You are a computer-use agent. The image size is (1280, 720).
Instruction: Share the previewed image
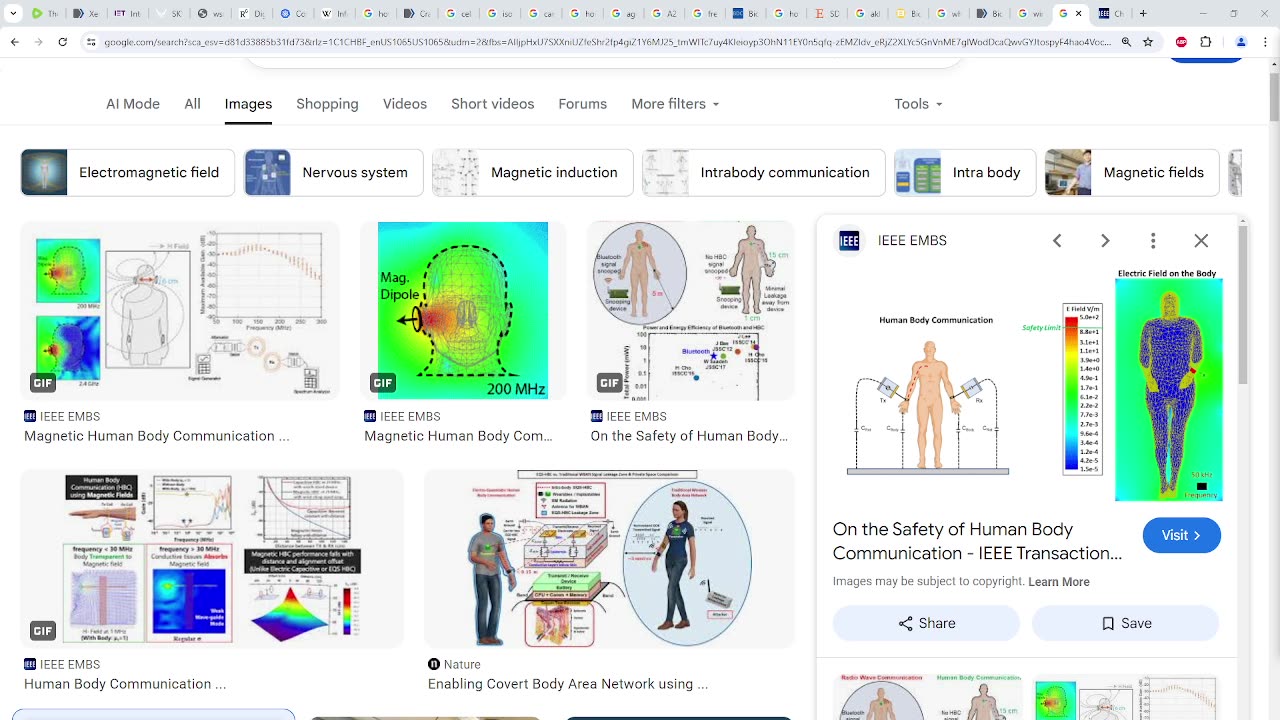(926, 623)
